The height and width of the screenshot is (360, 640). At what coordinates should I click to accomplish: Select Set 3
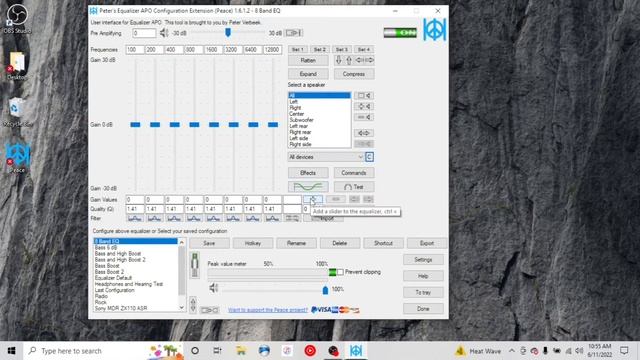point(342,49)
